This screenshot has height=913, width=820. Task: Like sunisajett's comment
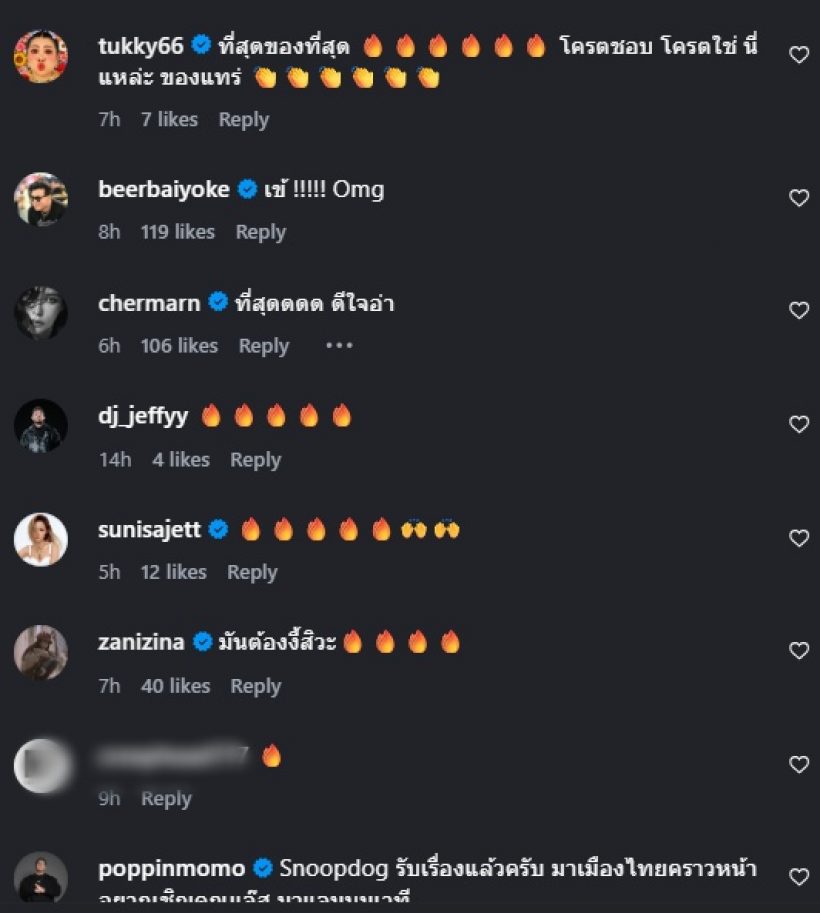pos(799,538)
